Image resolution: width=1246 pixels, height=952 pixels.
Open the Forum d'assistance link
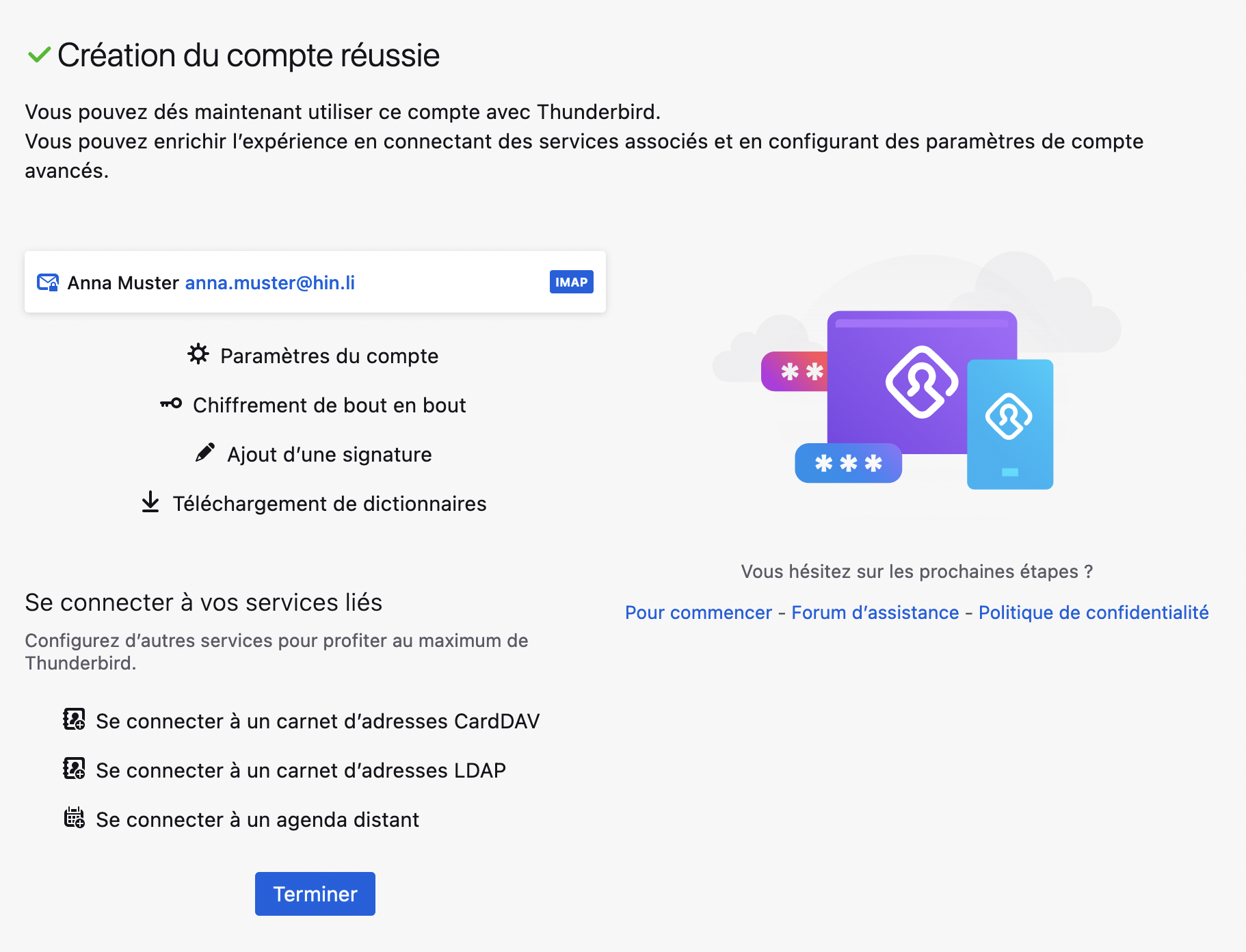875,612
